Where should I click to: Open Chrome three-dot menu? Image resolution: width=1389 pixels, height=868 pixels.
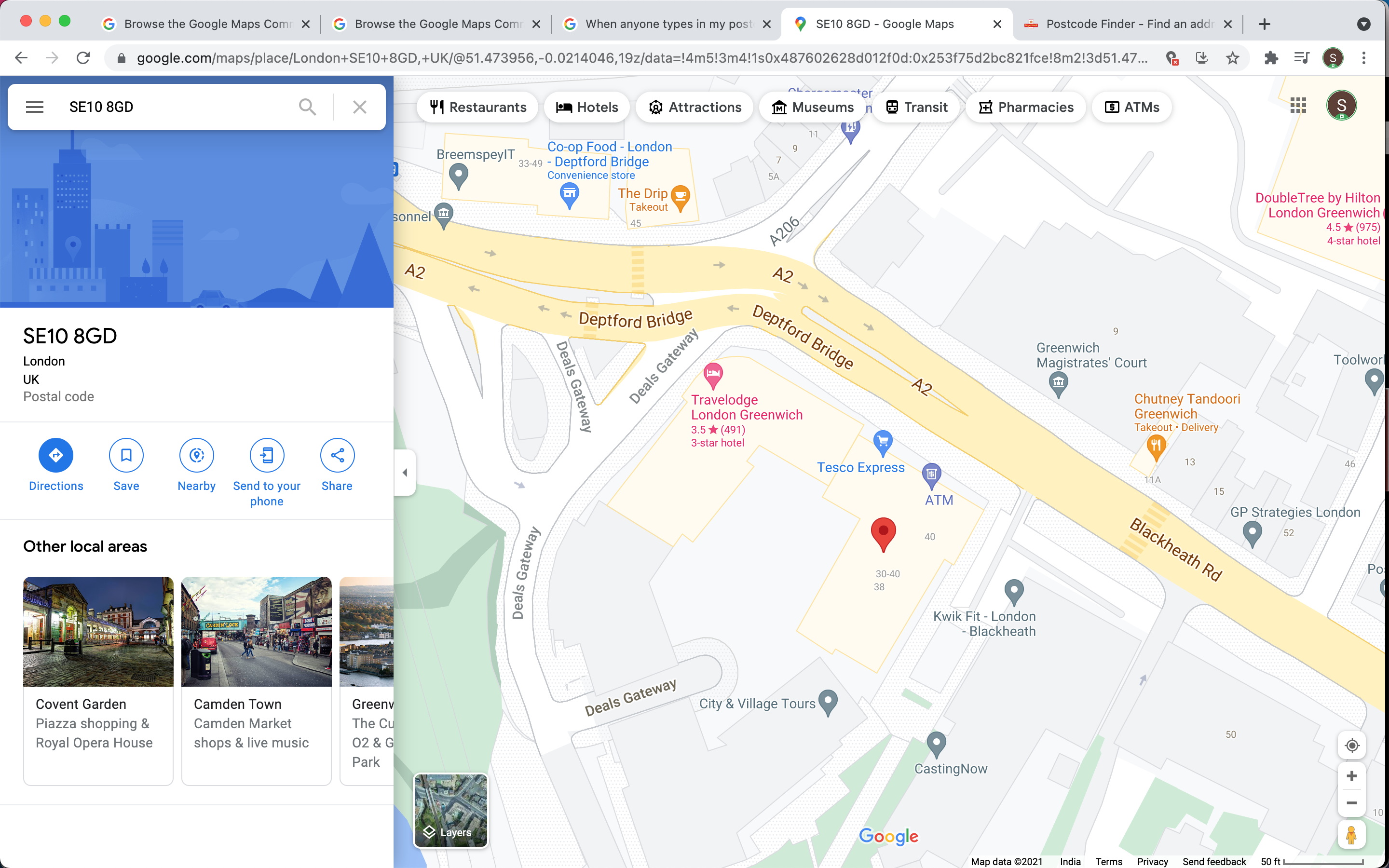(1364, 58)
